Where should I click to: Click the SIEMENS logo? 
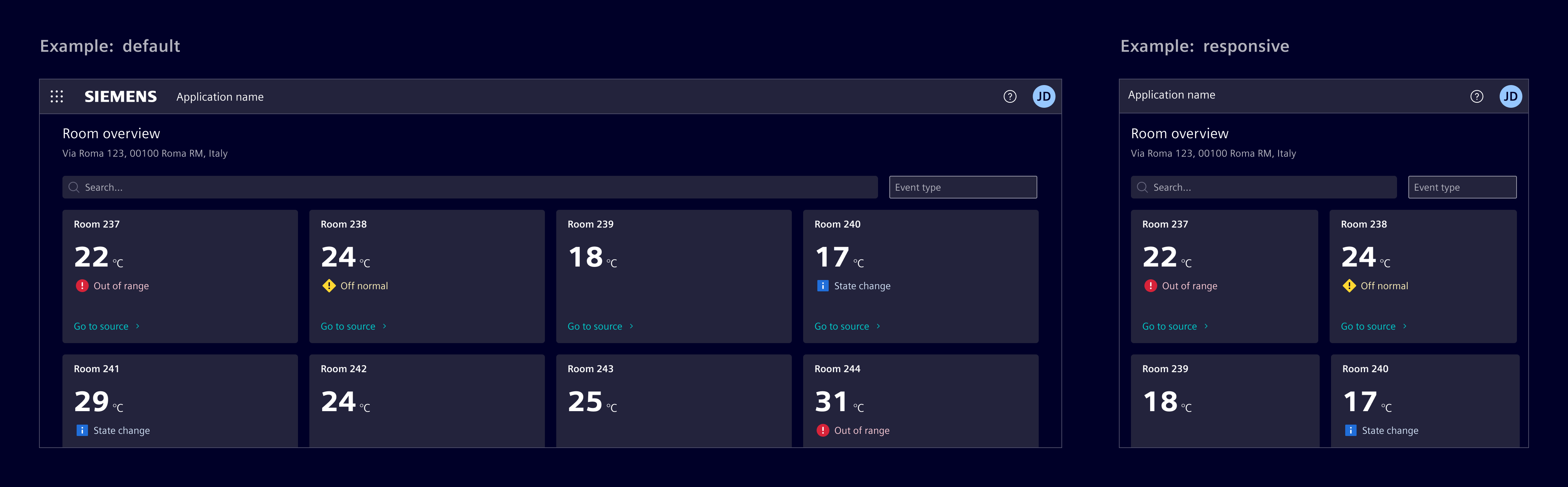[x=120, y=96]
